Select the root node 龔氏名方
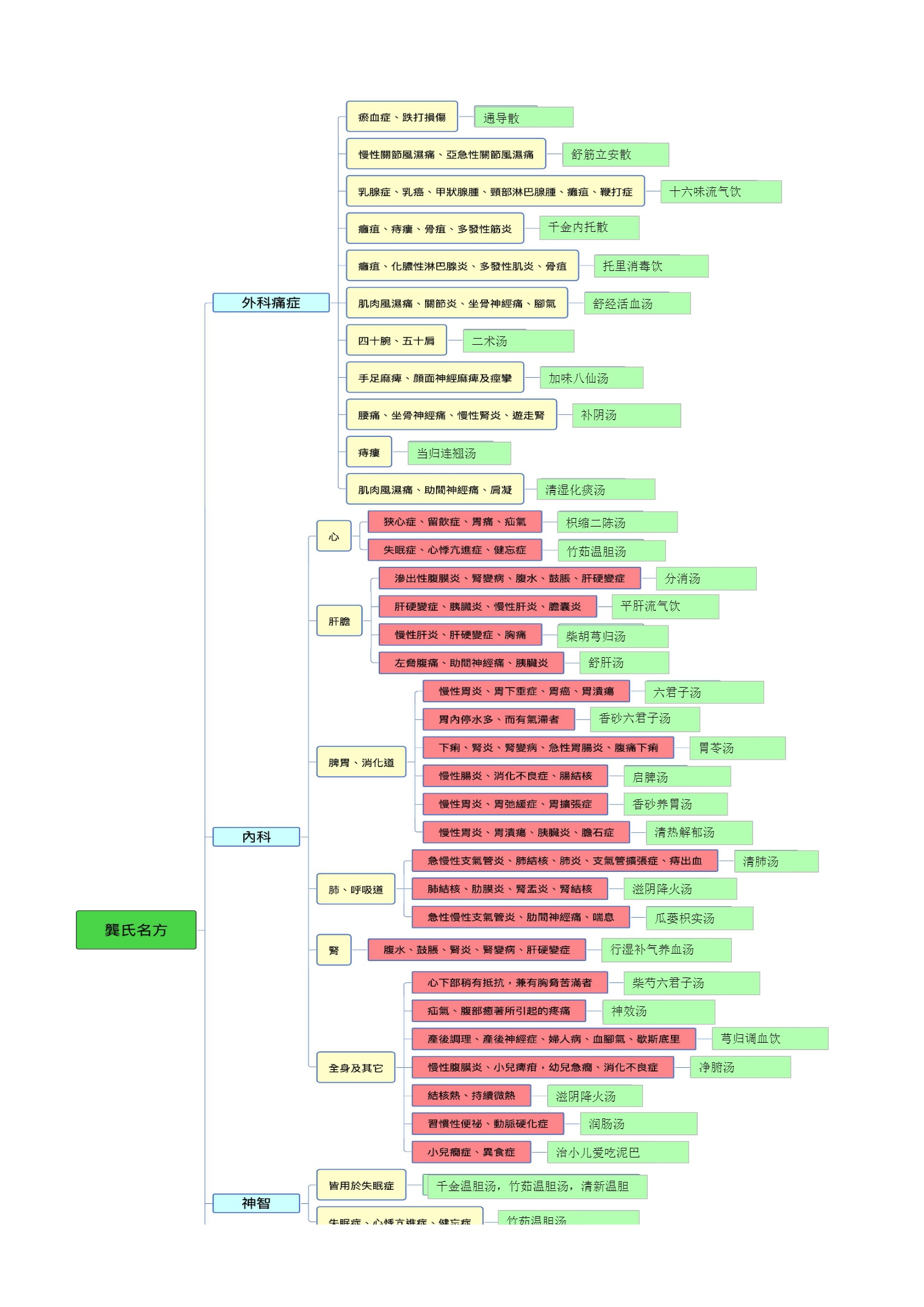This screenshot has width=924, height=1307. pos(136,929)
